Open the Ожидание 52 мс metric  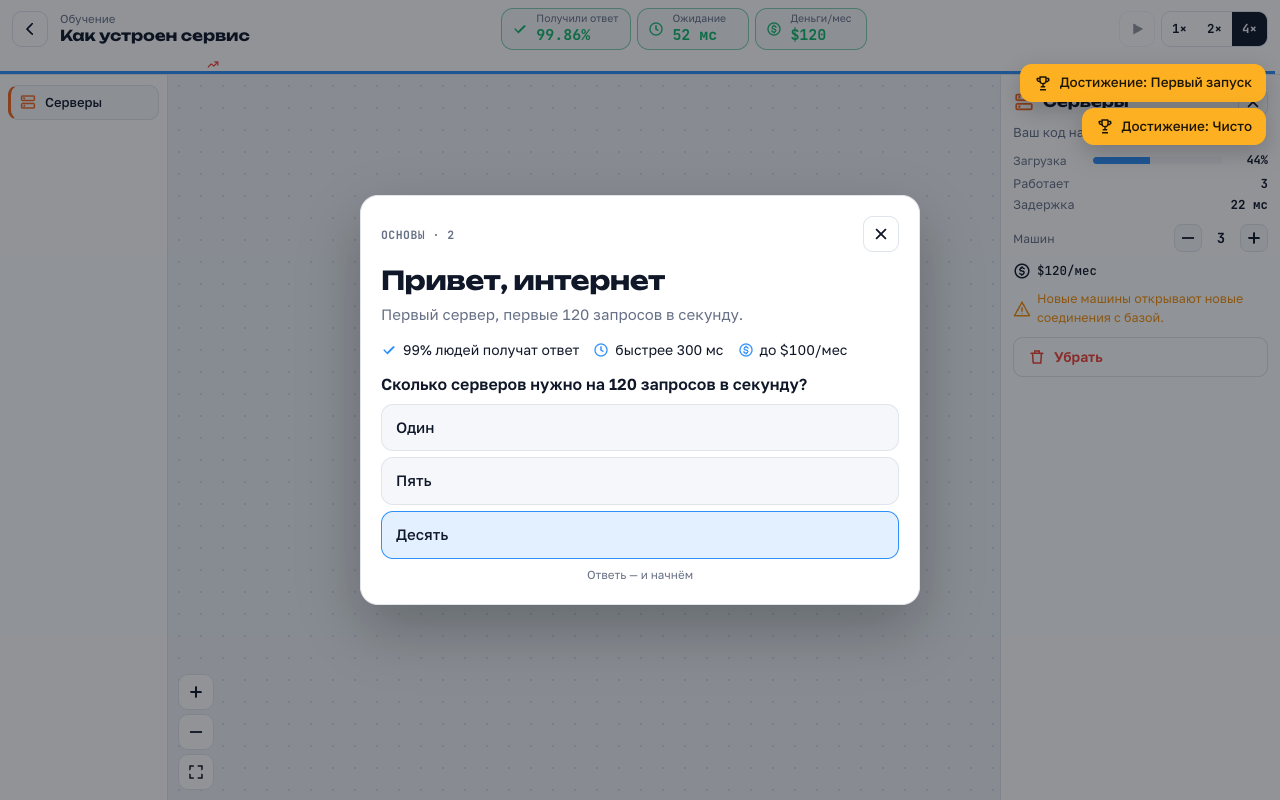pyautogui.click(x=693, y=29)
